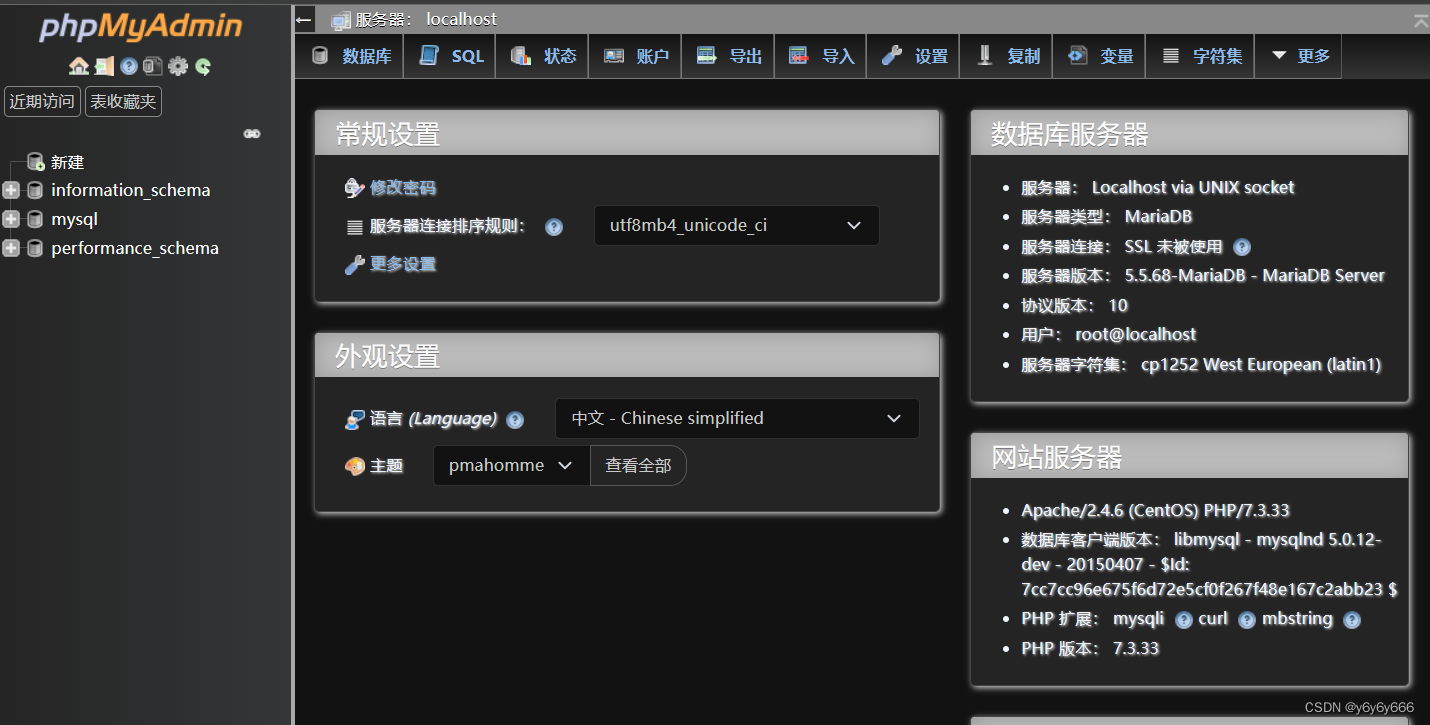The image size is (1430, 725).
Task: Click the 查看全部 themes button
Action: point(638,465)
